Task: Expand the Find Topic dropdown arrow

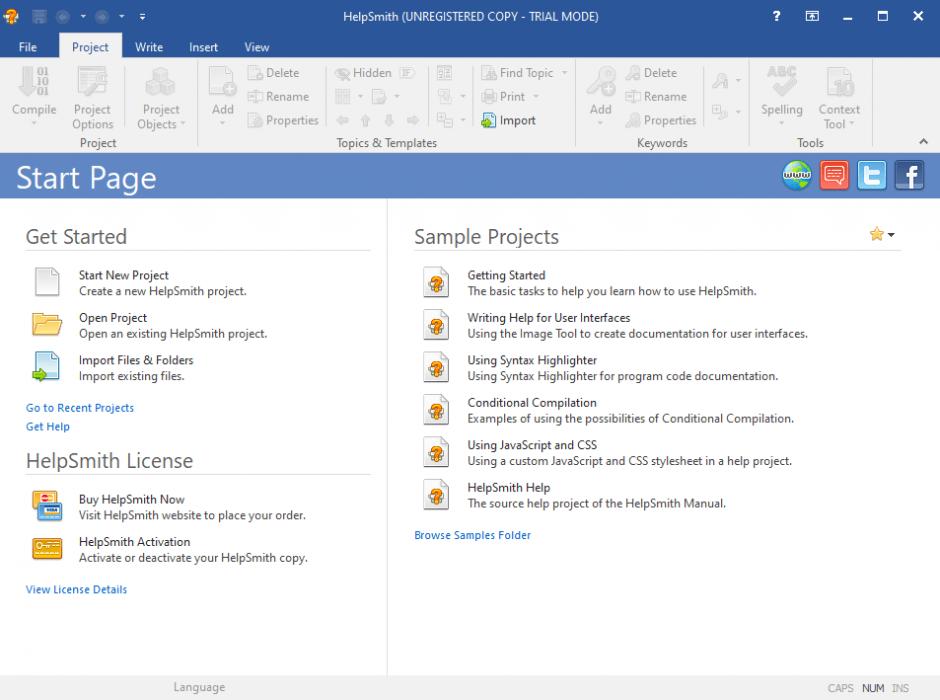Action: click(x=564, y=73)
